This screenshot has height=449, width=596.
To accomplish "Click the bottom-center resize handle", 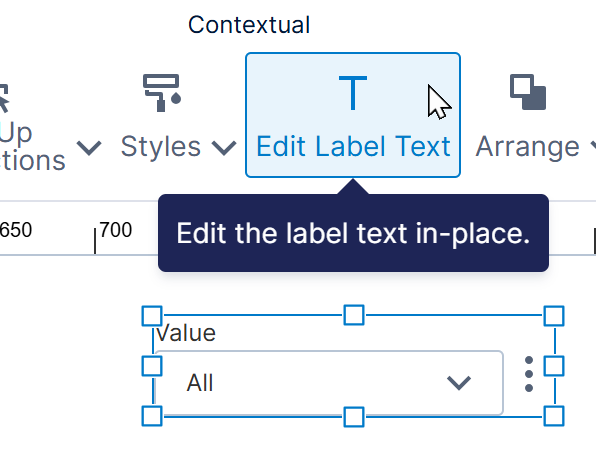I will pos(354,417).
